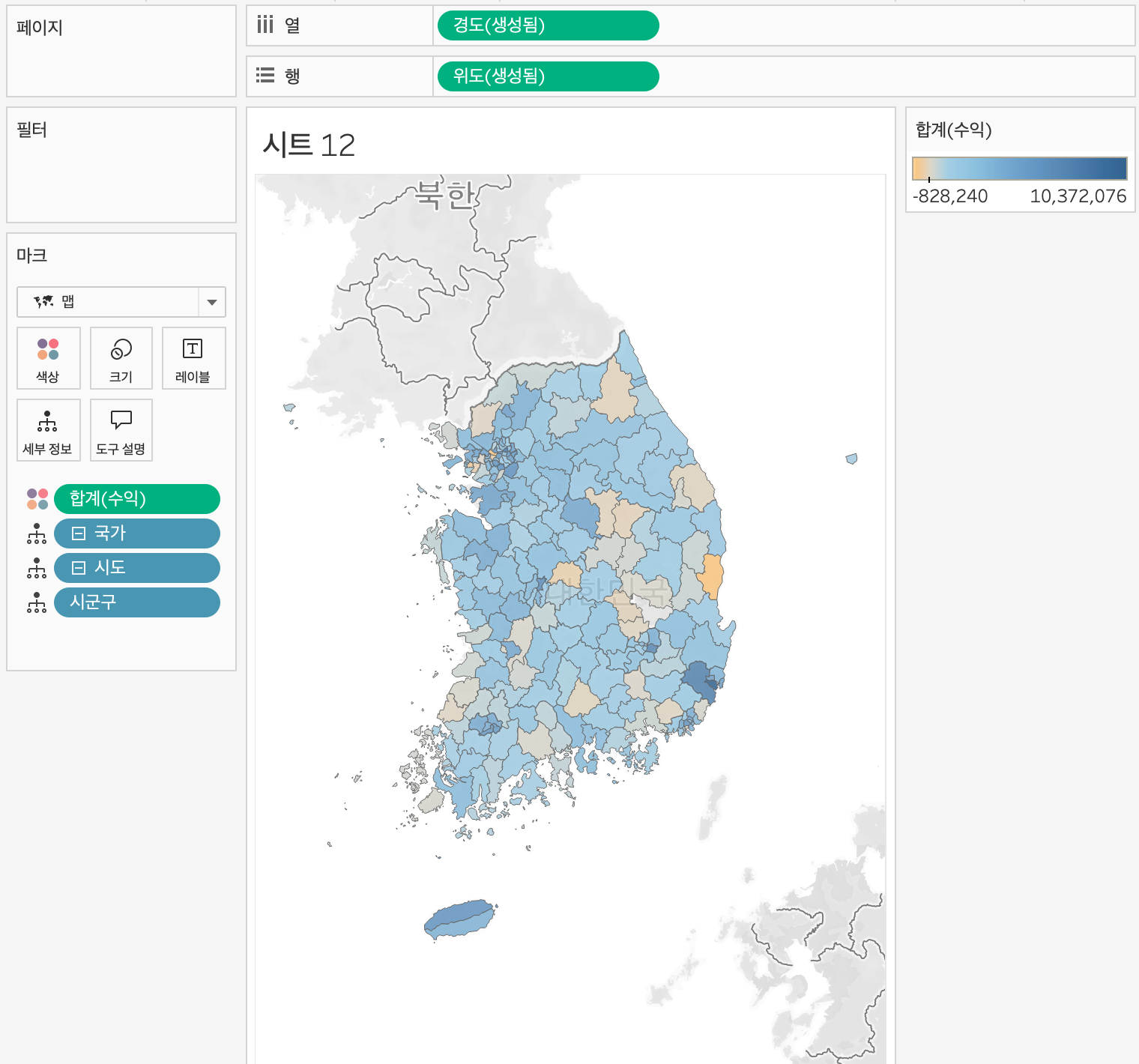Viewport: 1139px width, 1064px height.
Task: Open the 도구 설명 (Tooltip) mark card
Action: [121, 430]
